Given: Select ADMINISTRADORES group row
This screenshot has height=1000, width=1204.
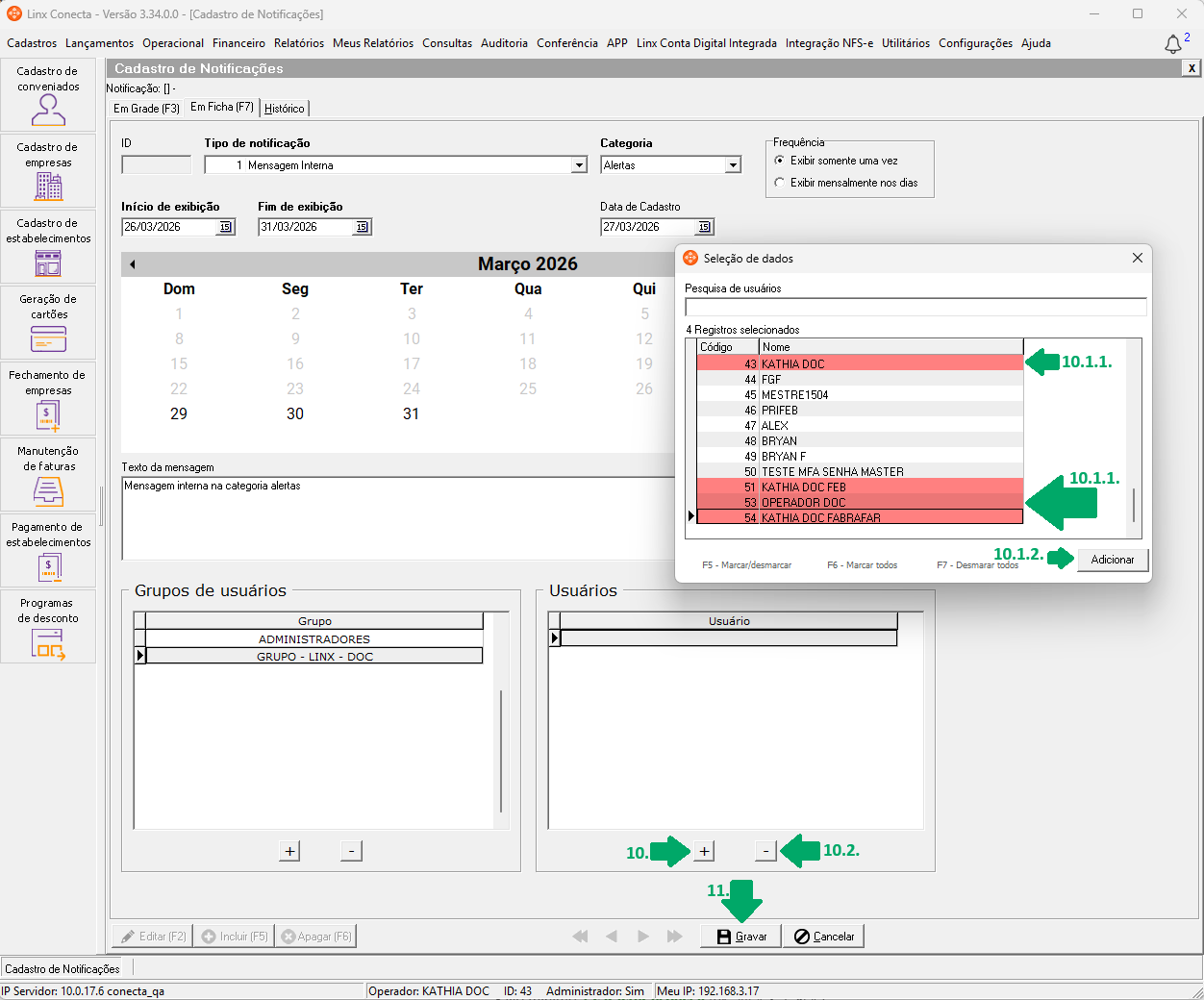Looking at the screenshot, I should (x=314, y=639).
